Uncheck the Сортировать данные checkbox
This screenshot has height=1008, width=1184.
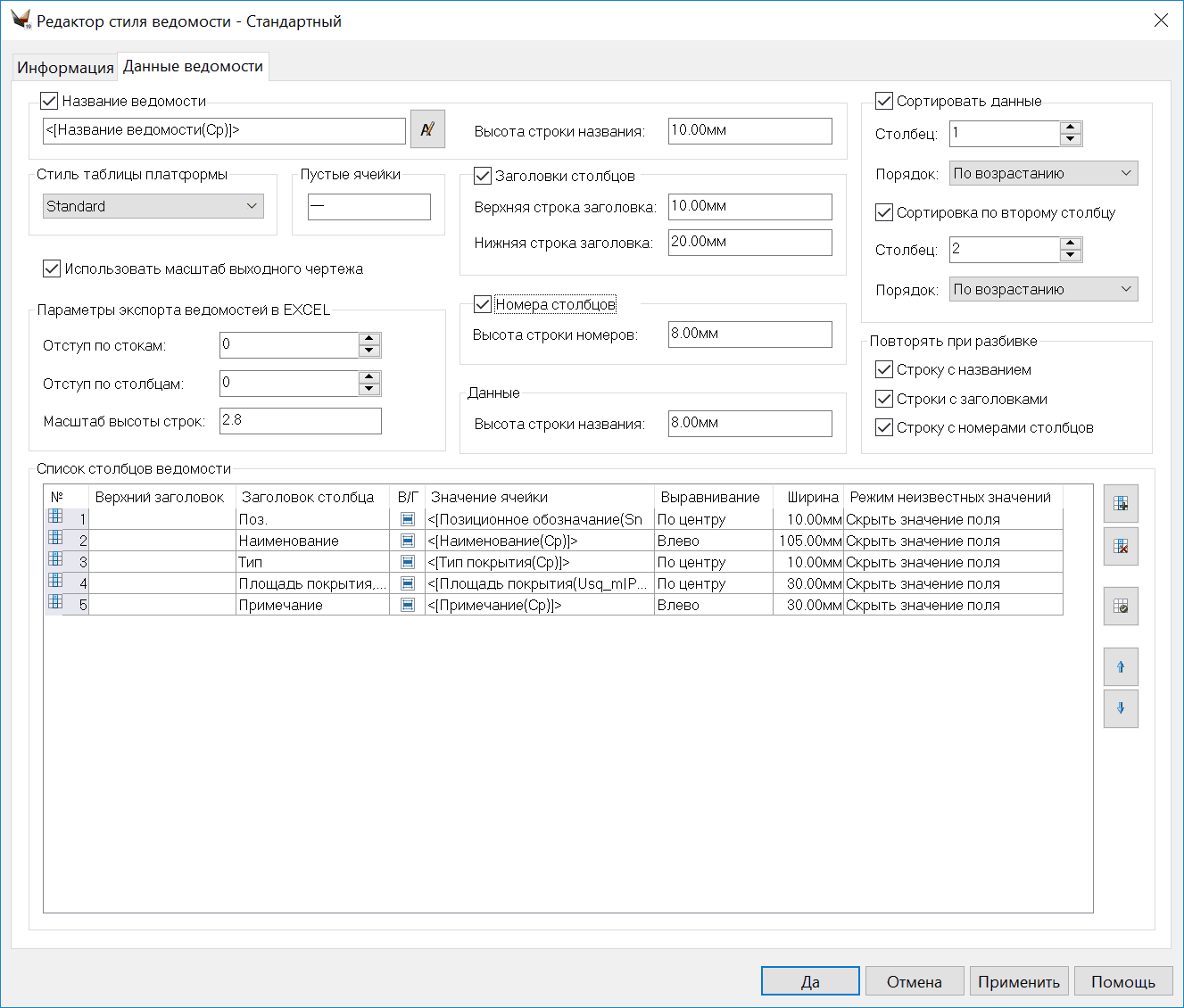click(x=884, y=102)
